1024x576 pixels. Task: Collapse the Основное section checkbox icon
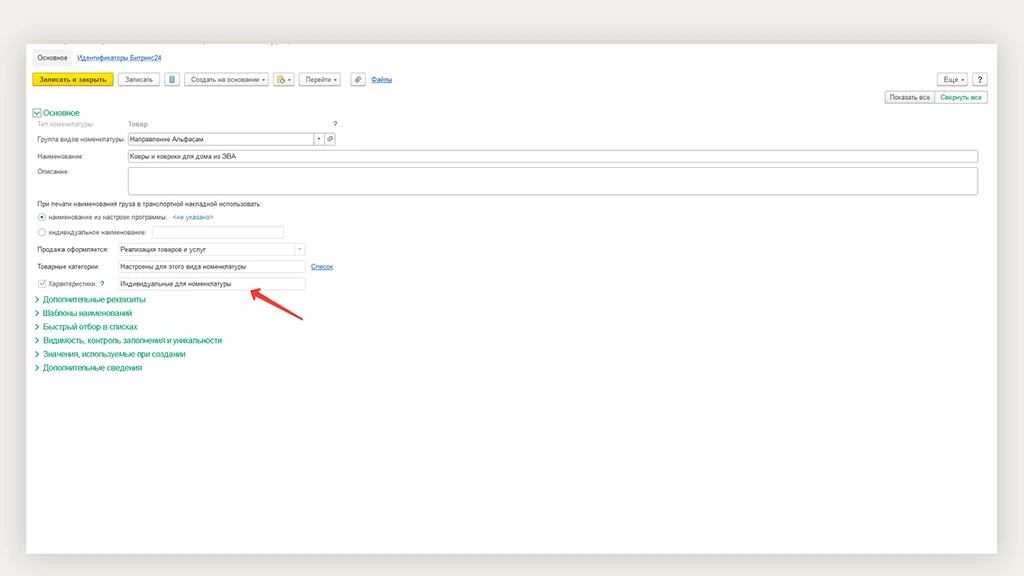pos(37,113)
